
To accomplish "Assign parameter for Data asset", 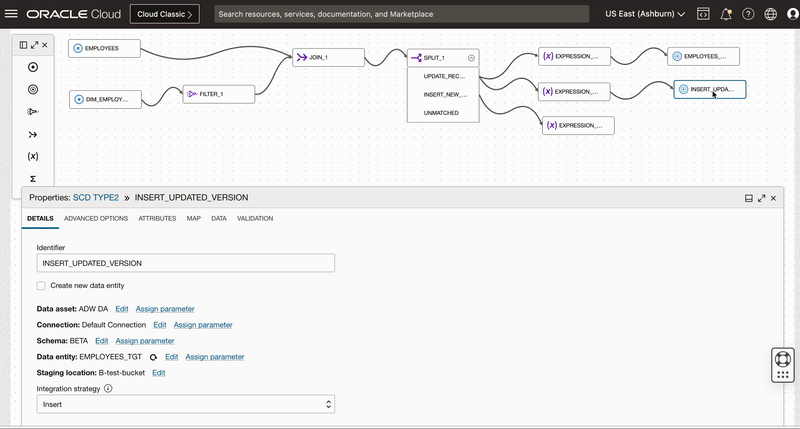I will pyautogui.click(x=165, y=309).
